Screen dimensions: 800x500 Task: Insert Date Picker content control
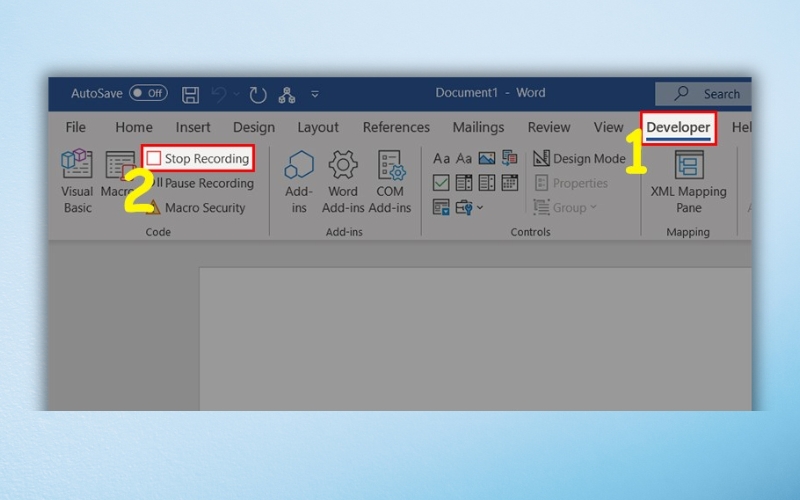(510, 182)
